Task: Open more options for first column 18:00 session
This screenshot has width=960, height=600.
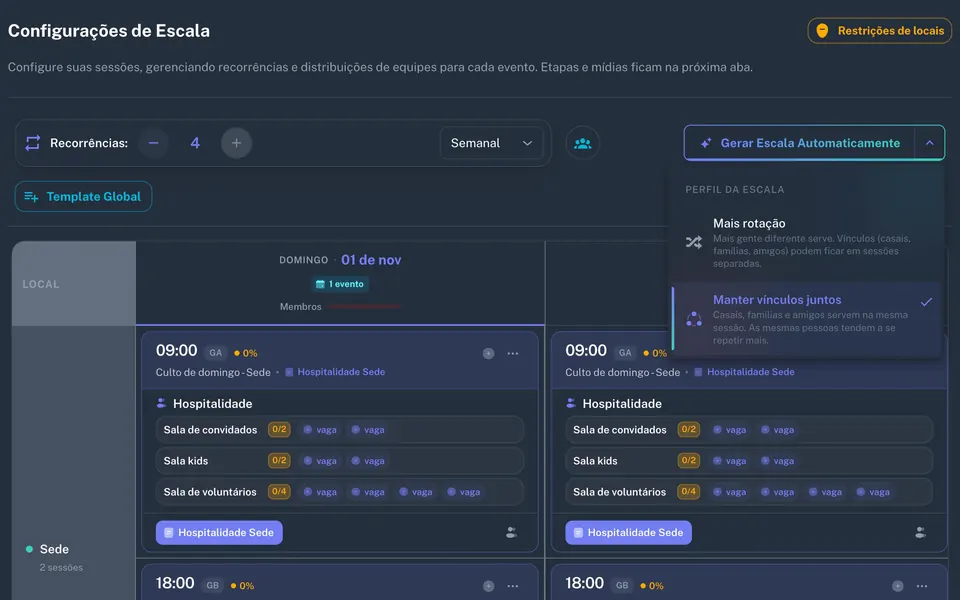Action: 513,586
